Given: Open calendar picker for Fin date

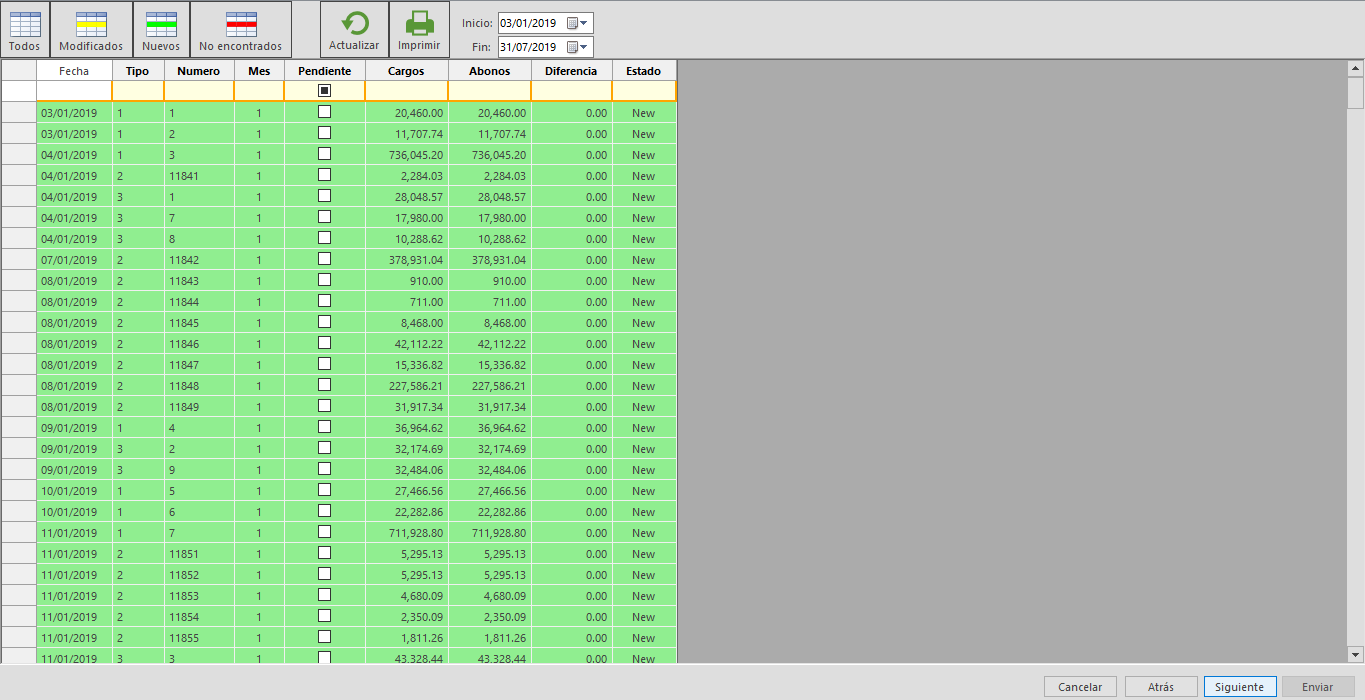Looking at the screenshot, I should click(x=578, y=47).
